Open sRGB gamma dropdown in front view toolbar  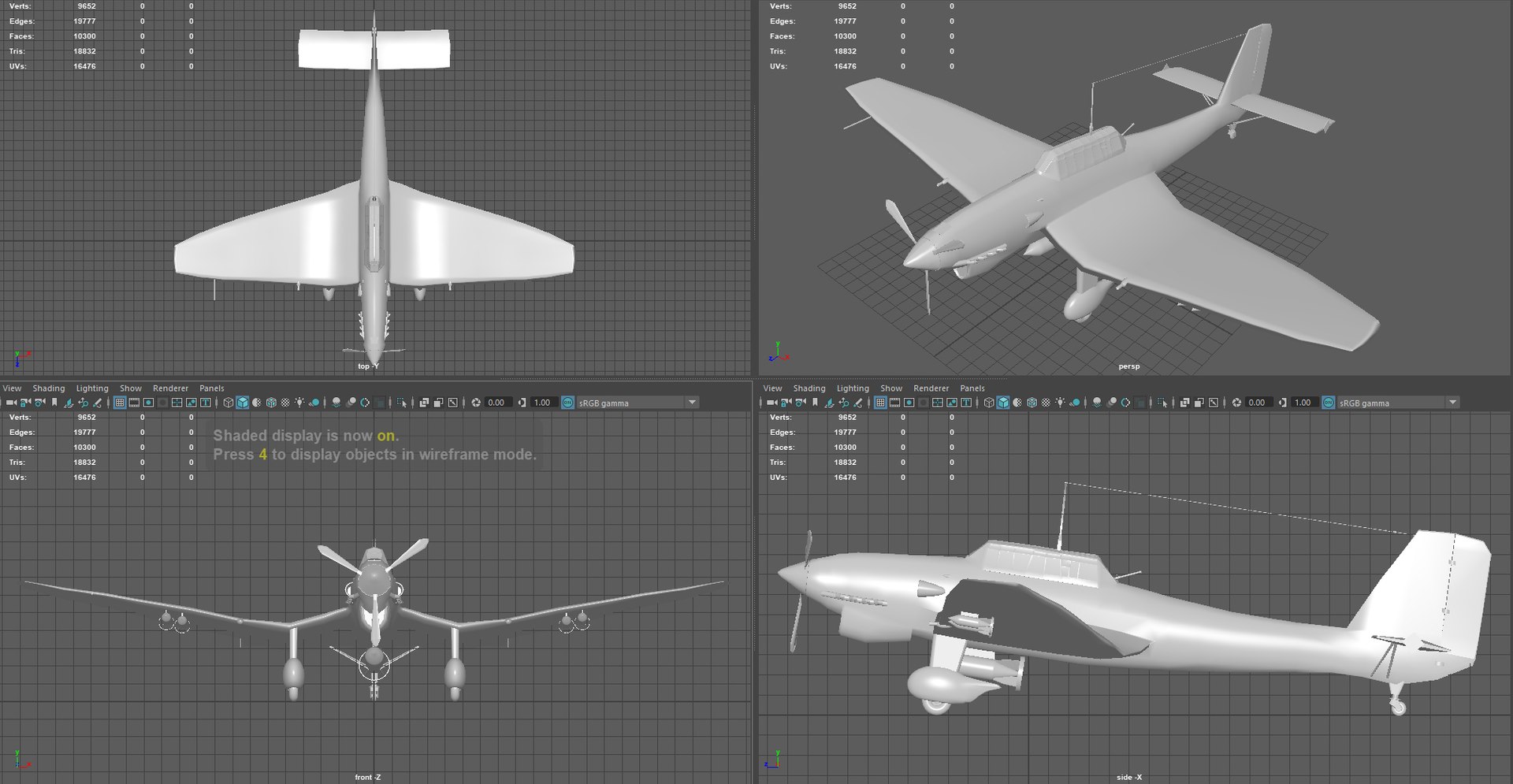637,403
